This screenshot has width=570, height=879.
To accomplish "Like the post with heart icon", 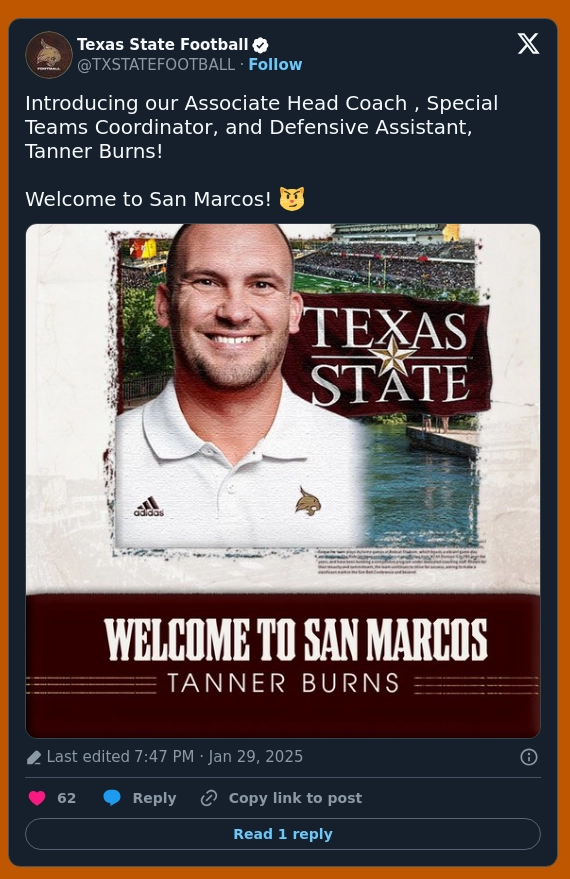I will [x=37, y=798].
